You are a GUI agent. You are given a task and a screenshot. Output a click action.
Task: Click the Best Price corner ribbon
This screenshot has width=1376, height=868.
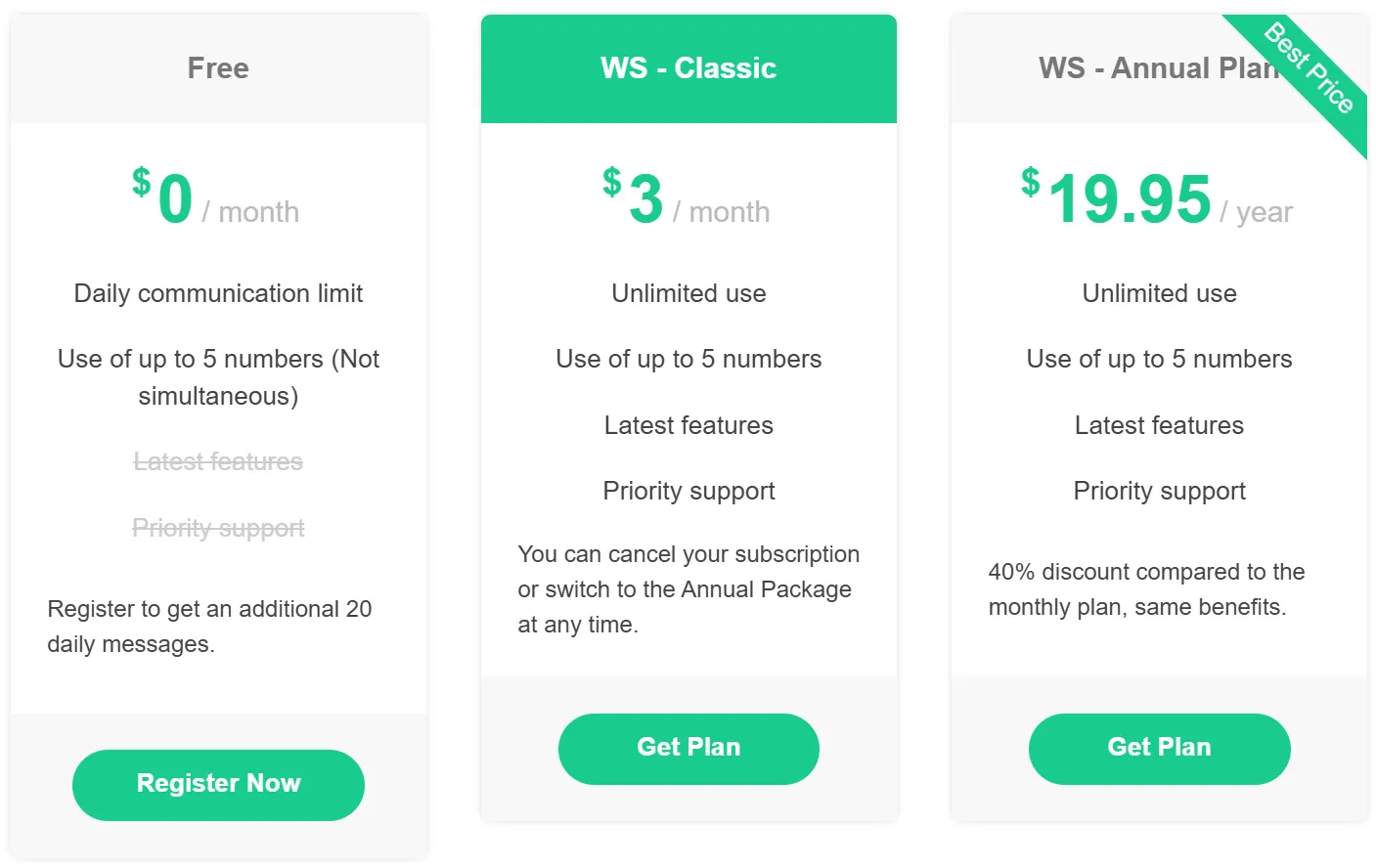point(1310,69)
